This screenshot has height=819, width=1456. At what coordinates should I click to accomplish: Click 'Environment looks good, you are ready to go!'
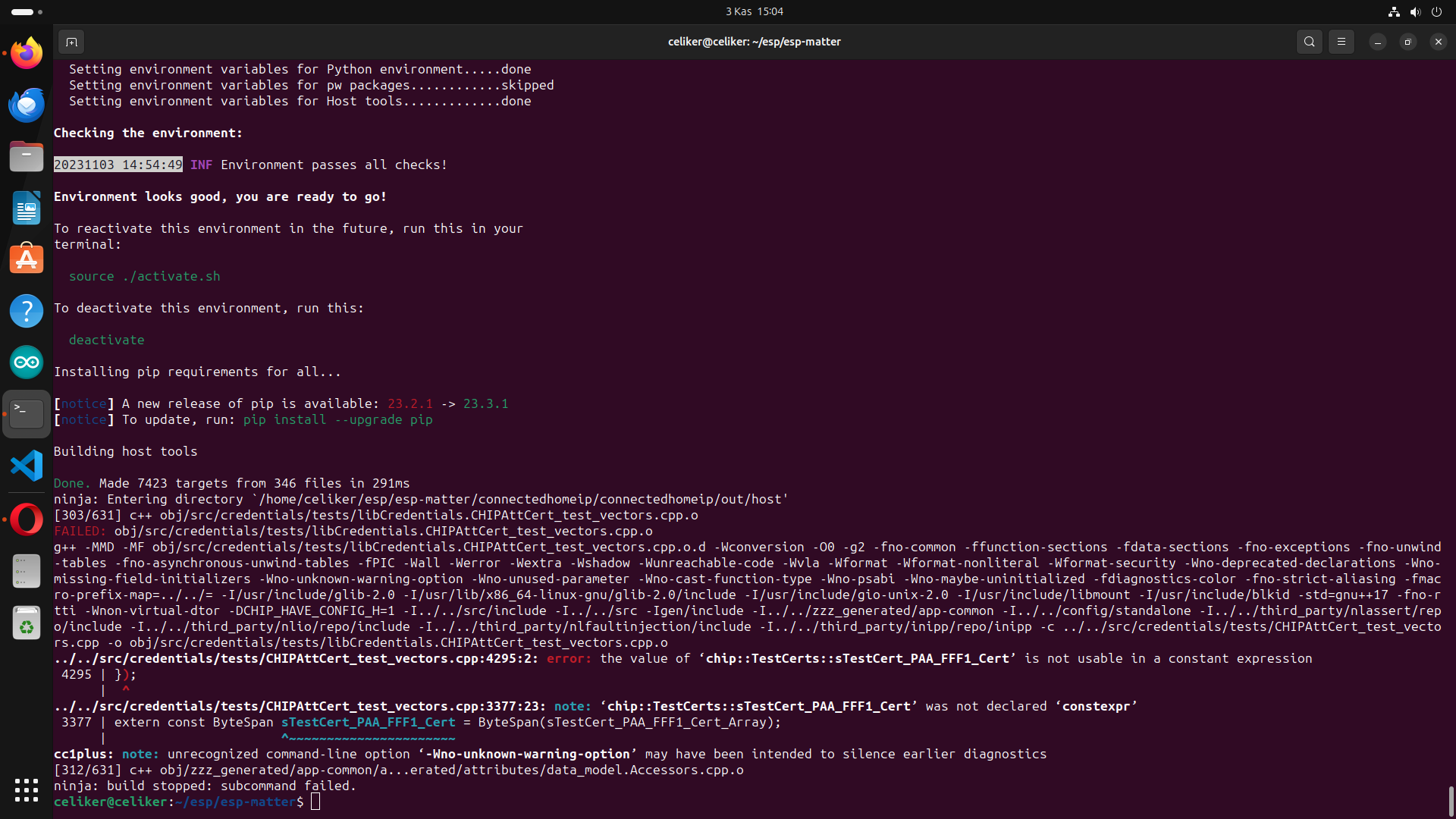(x=220, y=196)
